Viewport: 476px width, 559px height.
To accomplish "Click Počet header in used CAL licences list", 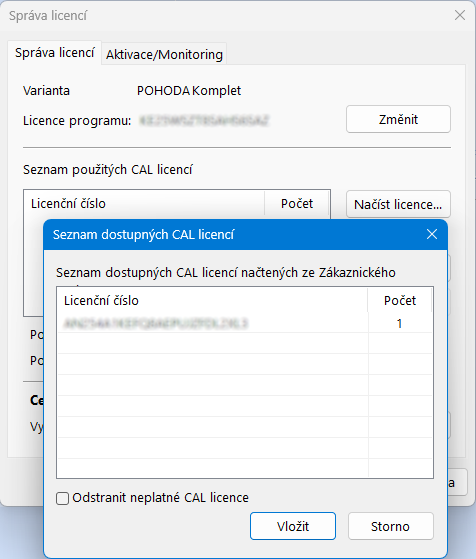I will [x=297, y=204].
